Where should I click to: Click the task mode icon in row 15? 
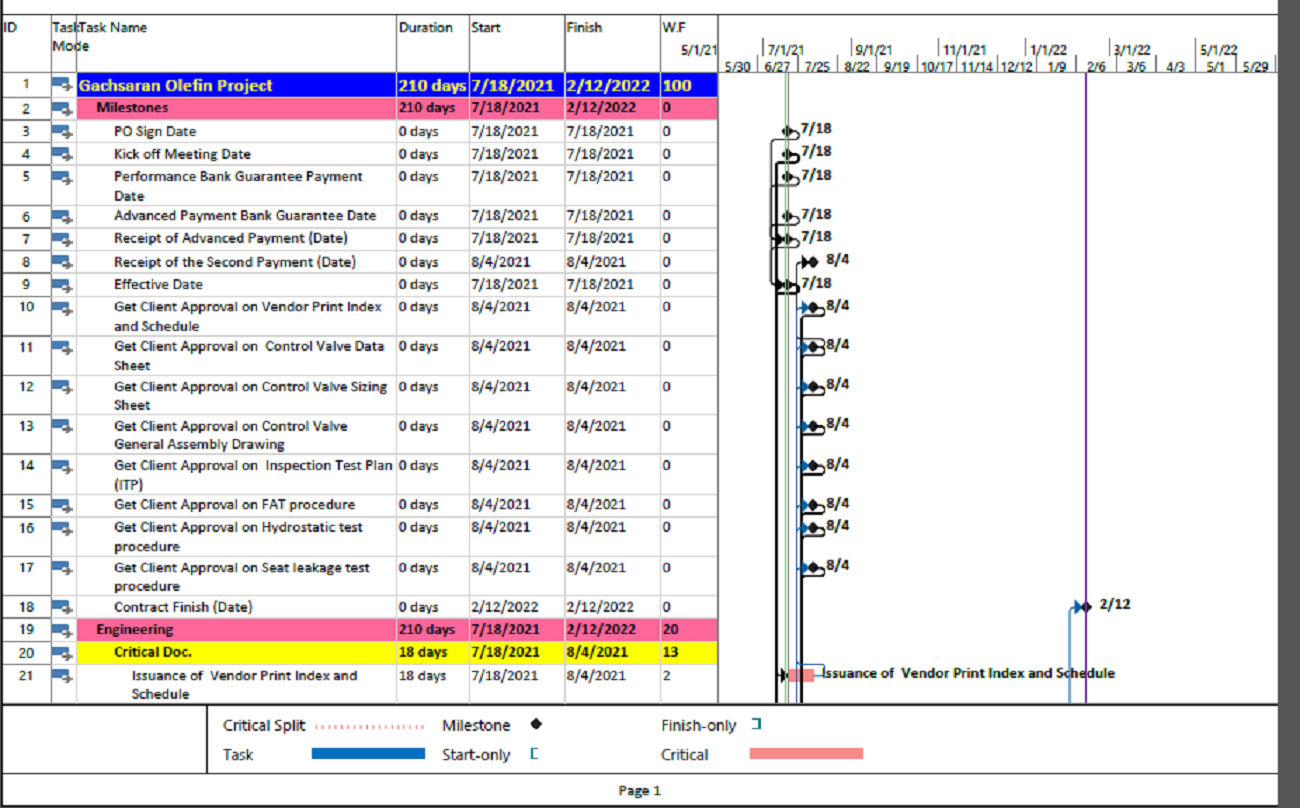[63, 504]
